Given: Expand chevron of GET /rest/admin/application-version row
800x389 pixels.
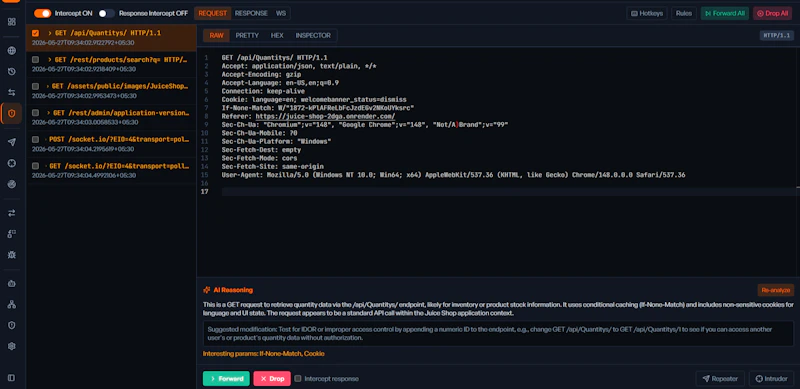Looking at the screenshot, I should (48, 113).
